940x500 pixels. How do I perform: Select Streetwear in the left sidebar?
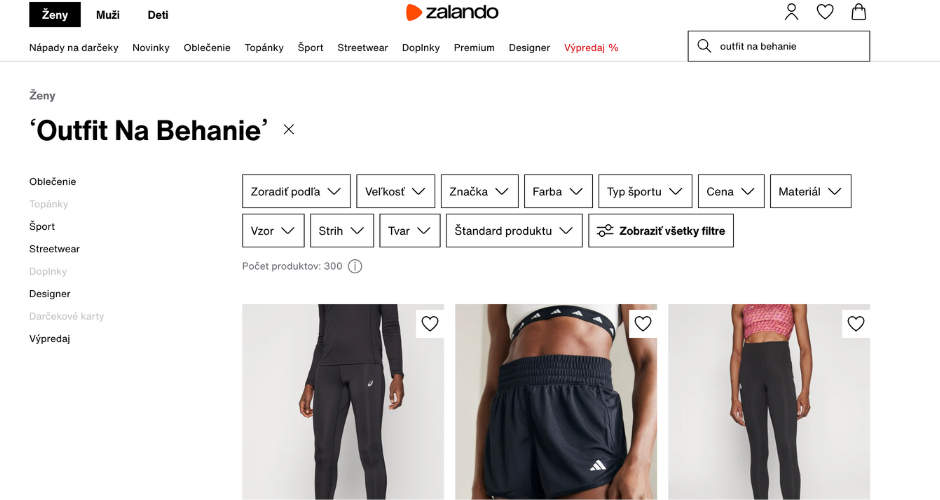55,249
